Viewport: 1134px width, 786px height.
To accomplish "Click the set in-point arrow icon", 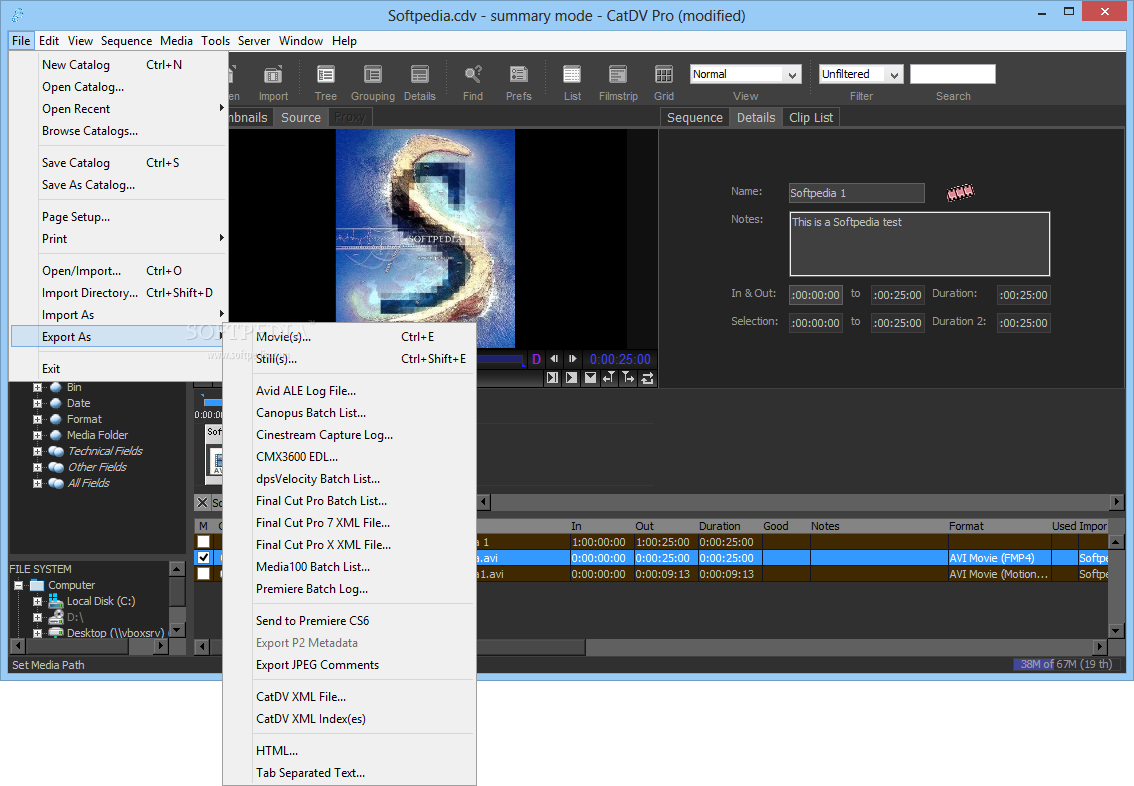I will pyautogui.click(x=609, y=377).
